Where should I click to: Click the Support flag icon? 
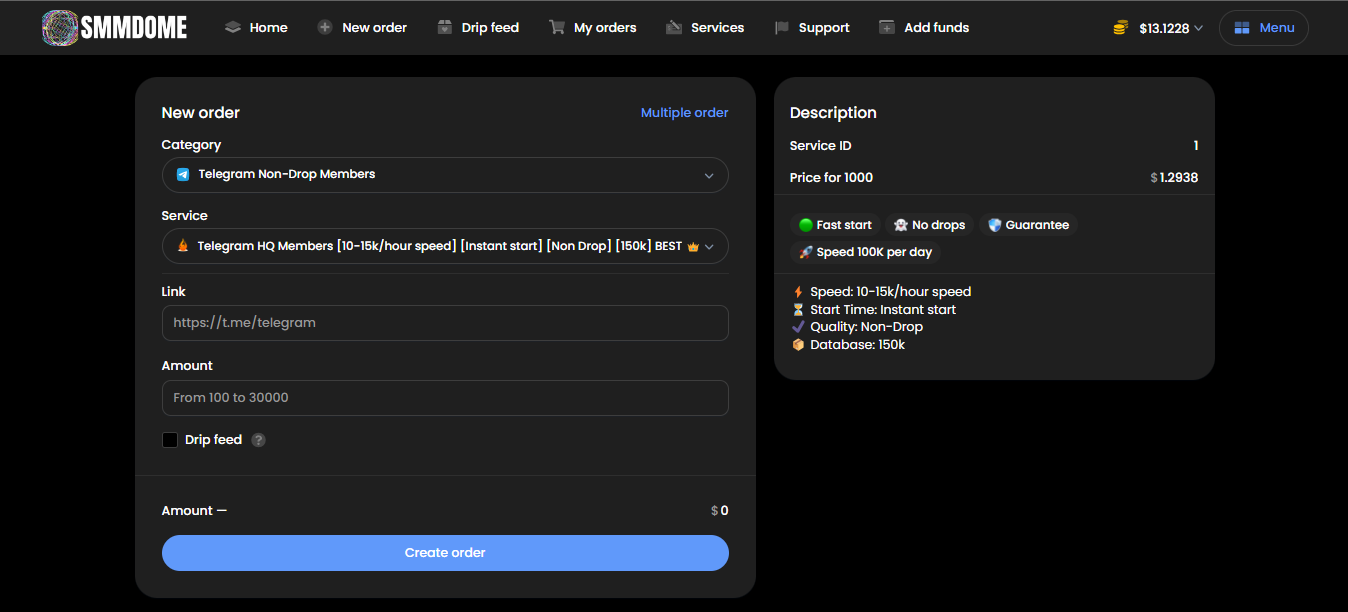782,28
